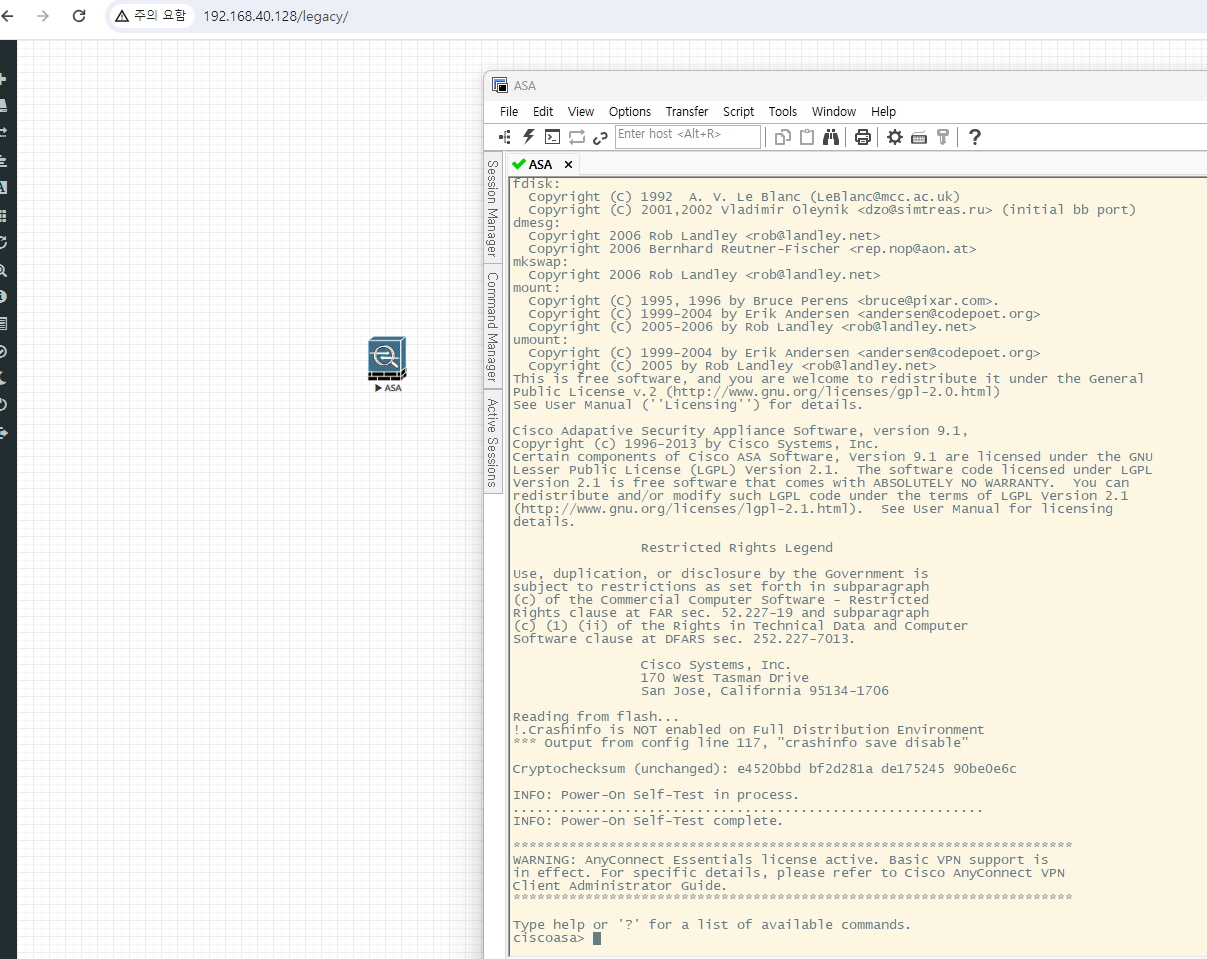
Task: Click the Help question mark icon
Action: (975, 137)
